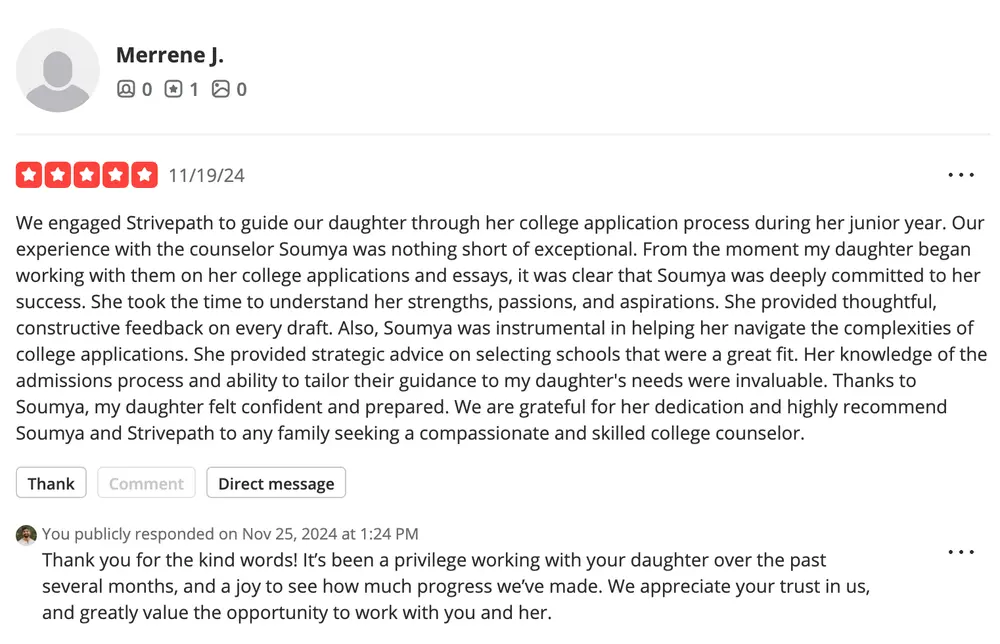Click the third red rating star

coord(87,175)
